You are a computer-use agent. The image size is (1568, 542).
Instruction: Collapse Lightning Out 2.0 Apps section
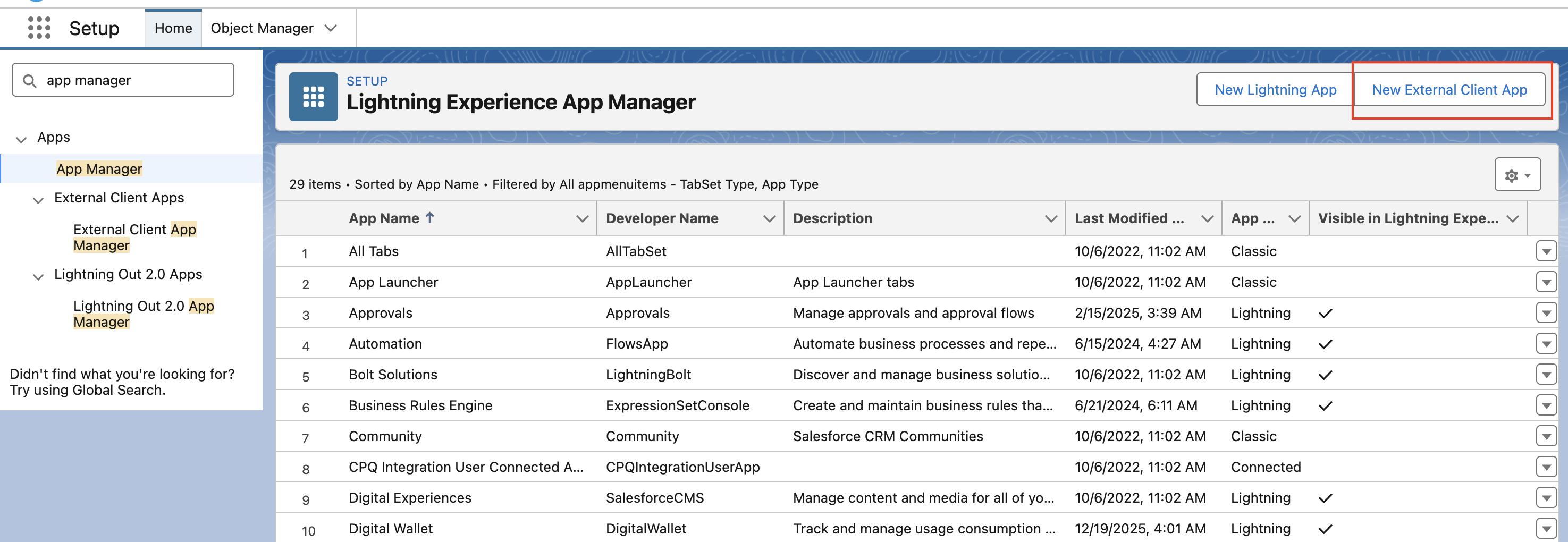pyautogui.click(x=38, y=276)
